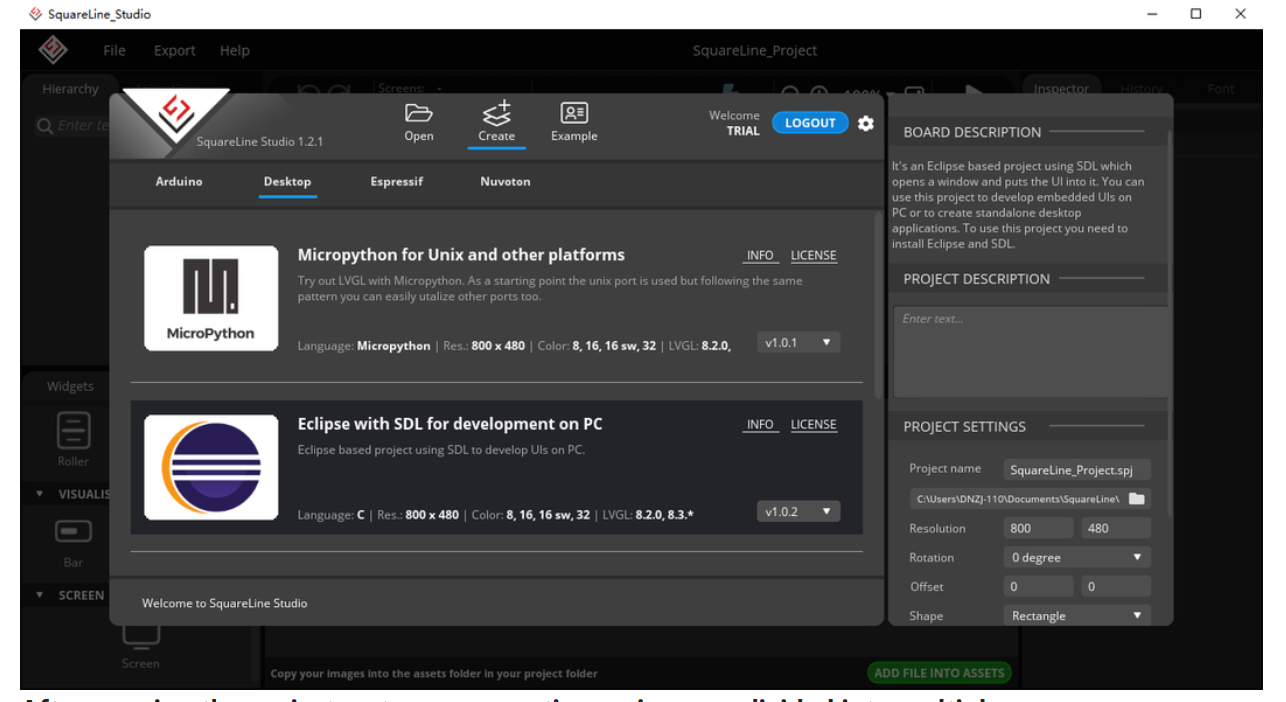The width and height of the screenshot is (1286, 702).
Task: Select the Roller widget icon
Action: pos(73,431)
